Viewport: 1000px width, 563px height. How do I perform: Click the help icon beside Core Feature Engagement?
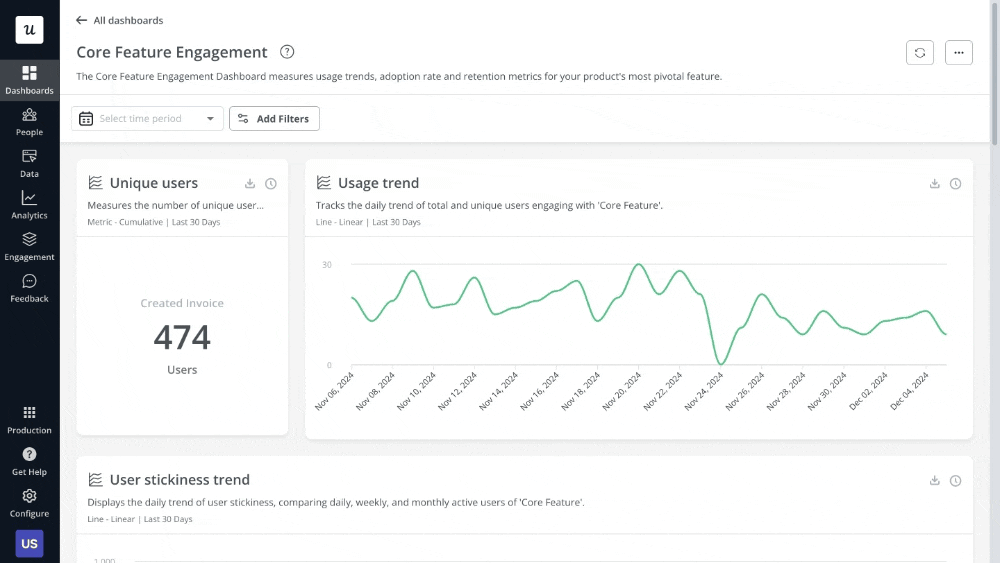[287, 52]
